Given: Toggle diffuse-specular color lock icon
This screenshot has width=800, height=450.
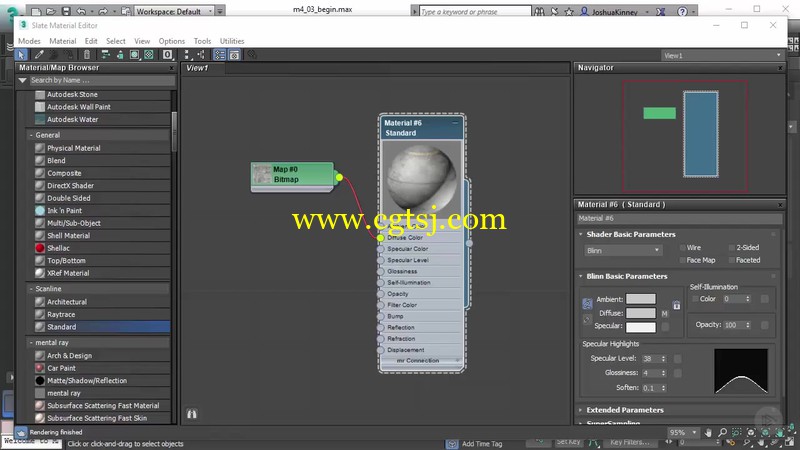Looking at the screenshot, I should coord(587,320).
